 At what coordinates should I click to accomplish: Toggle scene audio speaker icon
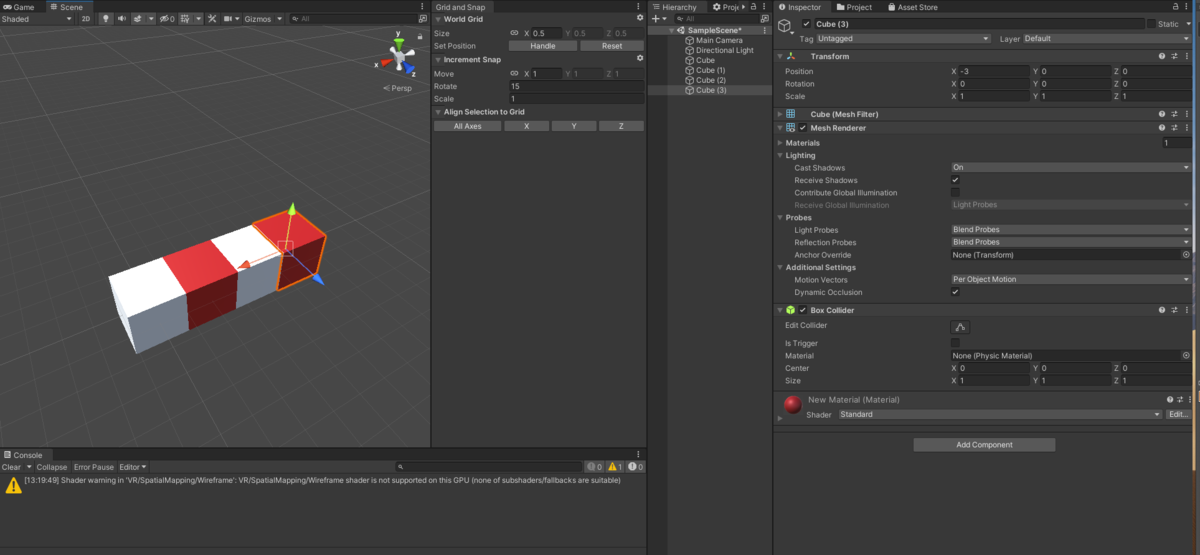[x=122, y=19]
